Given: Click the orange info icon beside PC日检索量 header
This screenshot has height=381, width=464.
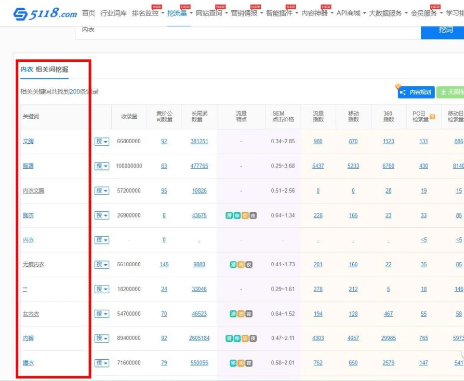Looking at the screenshot, I should pos(433,116).
